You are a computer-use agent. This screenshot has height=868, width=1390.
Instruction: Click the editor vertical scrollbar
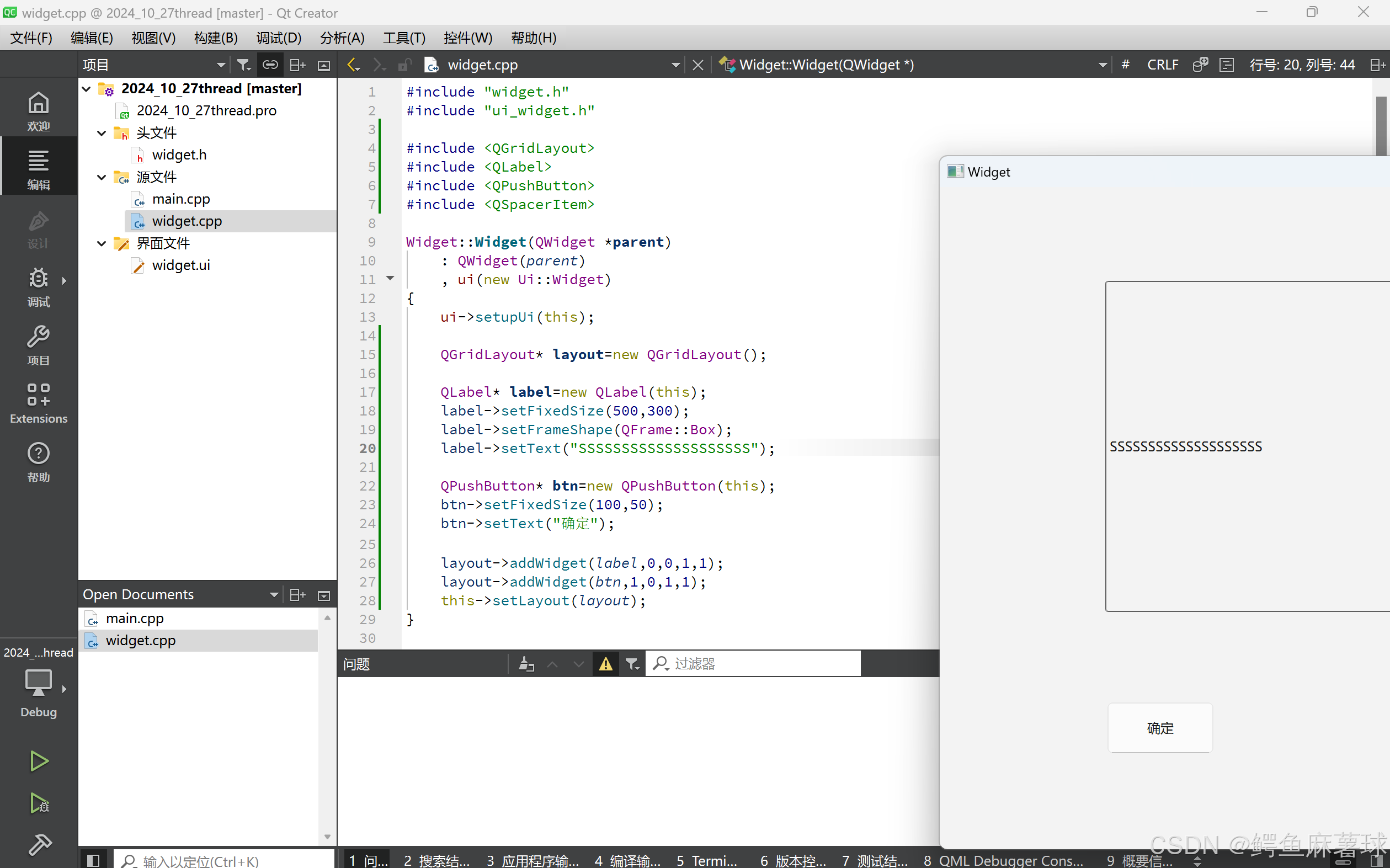(1381, 126)
